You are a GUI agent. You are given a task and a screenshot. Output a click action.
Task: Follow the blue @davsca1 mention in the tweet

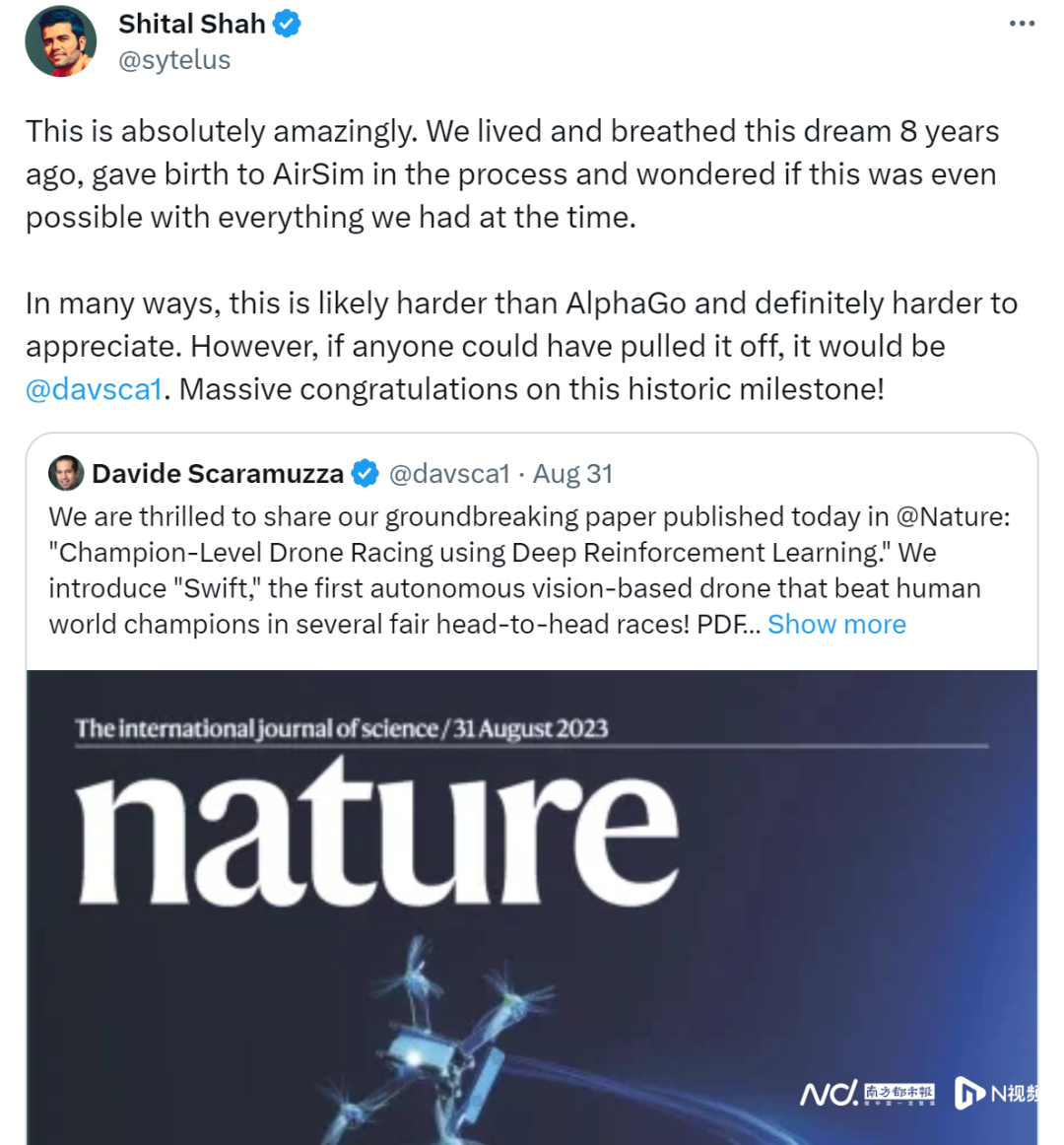click(x=94, y=389)
